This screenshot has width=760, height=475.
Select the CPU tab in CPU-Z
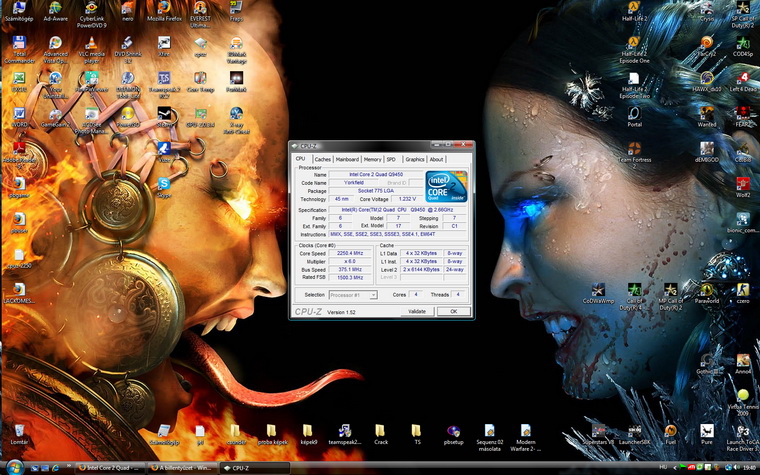[x=301, y=159]
